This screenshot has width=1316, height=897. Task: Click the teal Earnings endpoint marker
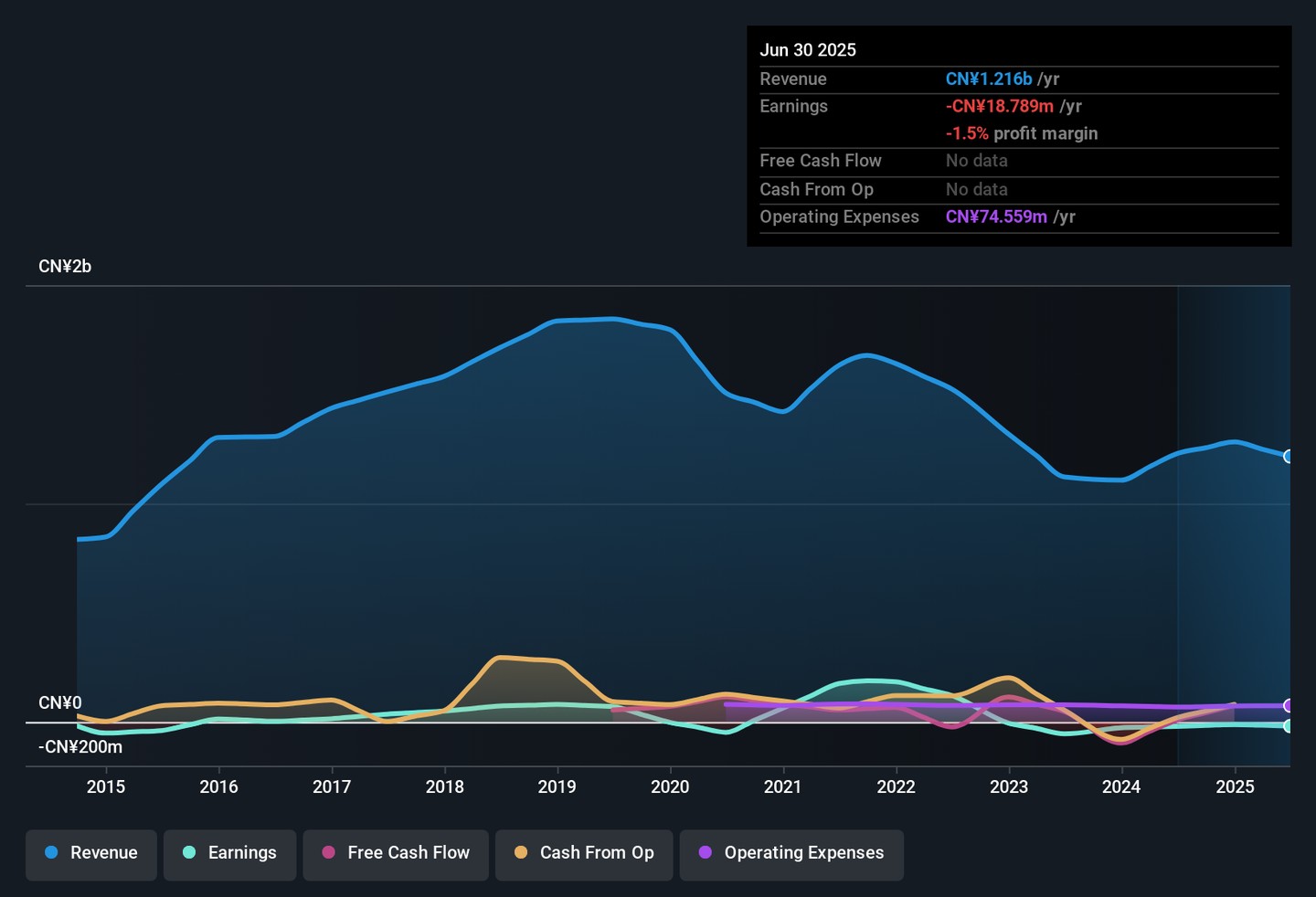point(1288,726)
